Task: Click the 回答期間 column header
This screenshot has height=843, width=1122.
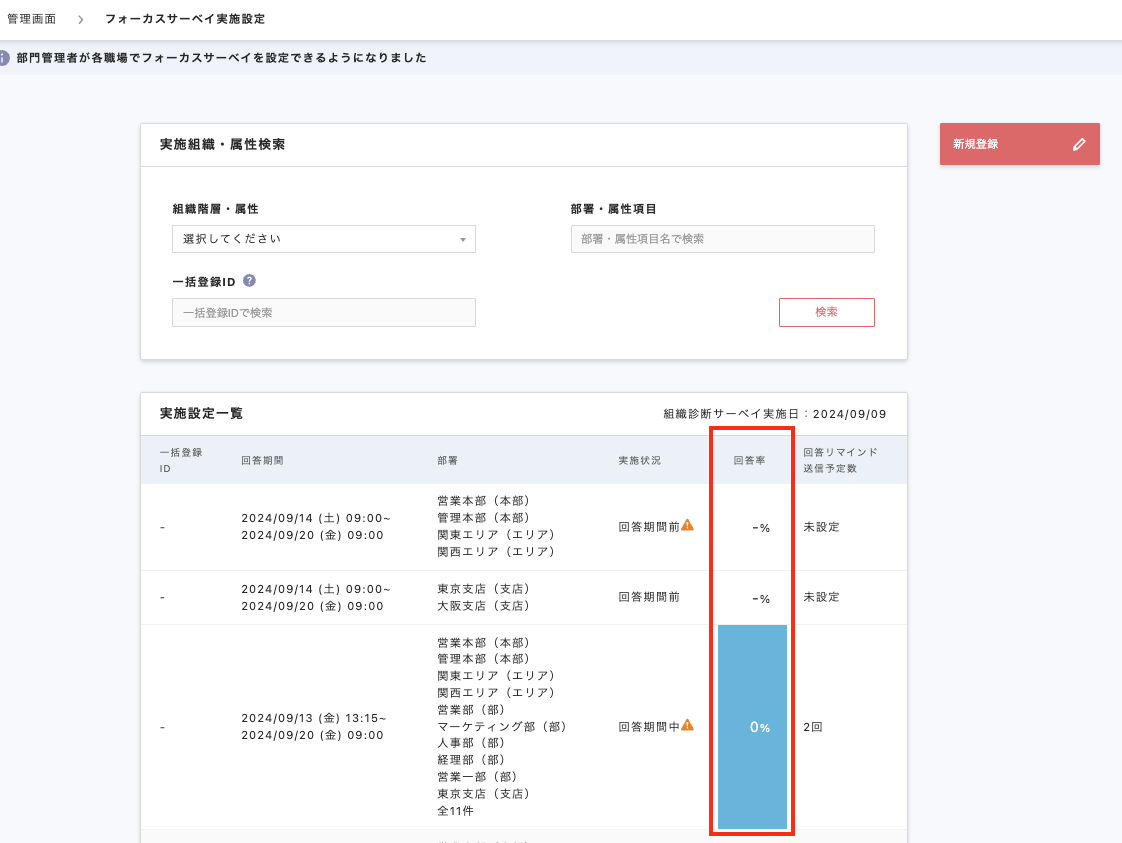Action: point(262,461)
